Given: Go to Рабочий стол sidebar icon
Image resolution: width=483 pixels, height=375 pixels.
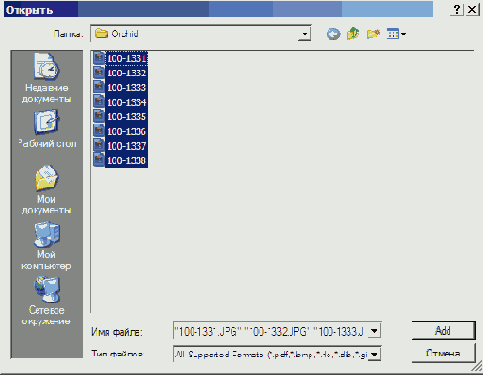Looking at the screenshot, I should click(47, 129).
